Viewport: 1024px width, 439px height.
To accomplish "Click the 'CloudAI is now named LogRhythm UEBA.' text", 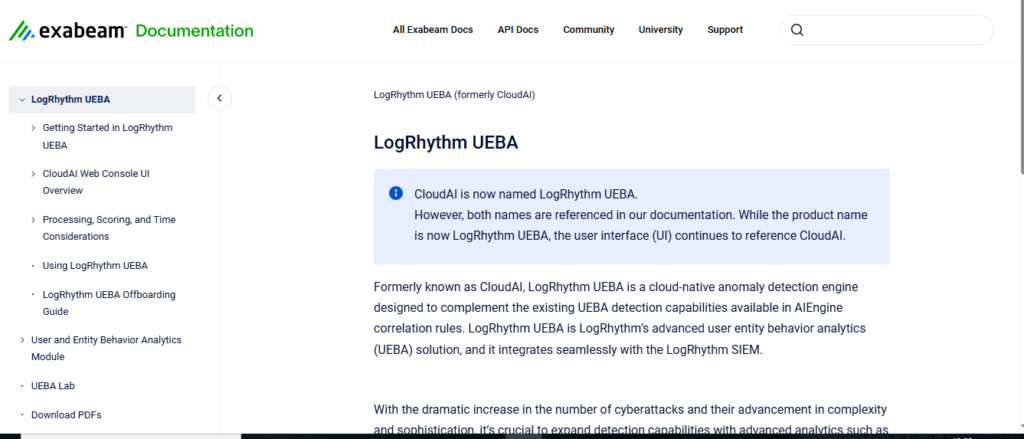I will click(526, 194).
